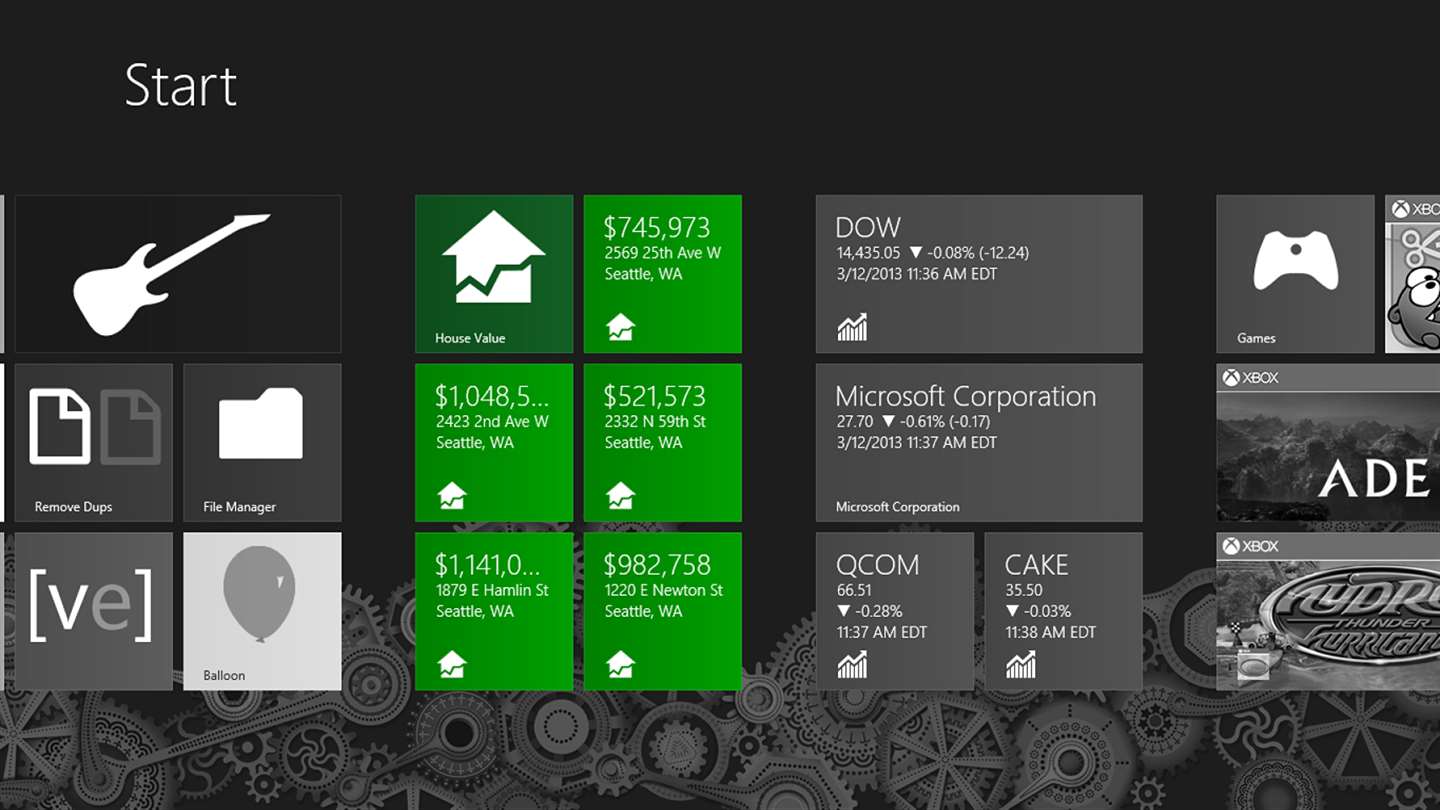This screenshot has width=1440, height=810.
Task: Click the chart icon in QCOM tile
Action: [x=852, y=664]
